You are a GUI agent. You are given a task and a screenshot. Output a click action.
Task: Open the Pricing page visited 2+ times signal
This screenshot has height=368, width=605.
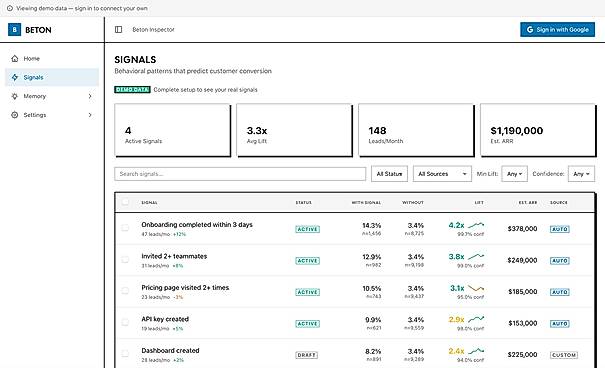click(x=185, y=287)
